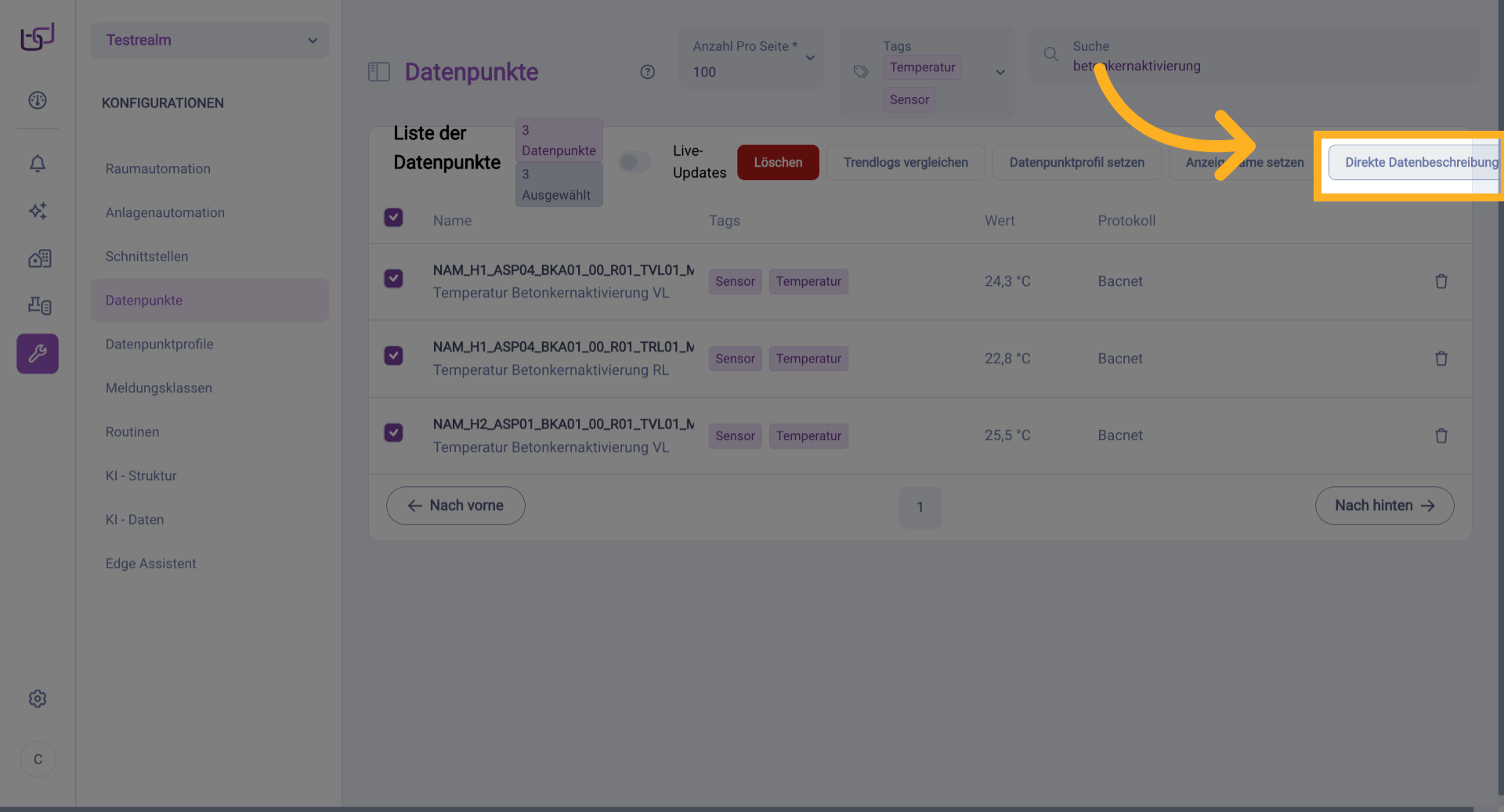The width and height of the screenshot is (1504, 812).
Task: Open notifications bell icon in sidebar
Action: coord(38,164)
